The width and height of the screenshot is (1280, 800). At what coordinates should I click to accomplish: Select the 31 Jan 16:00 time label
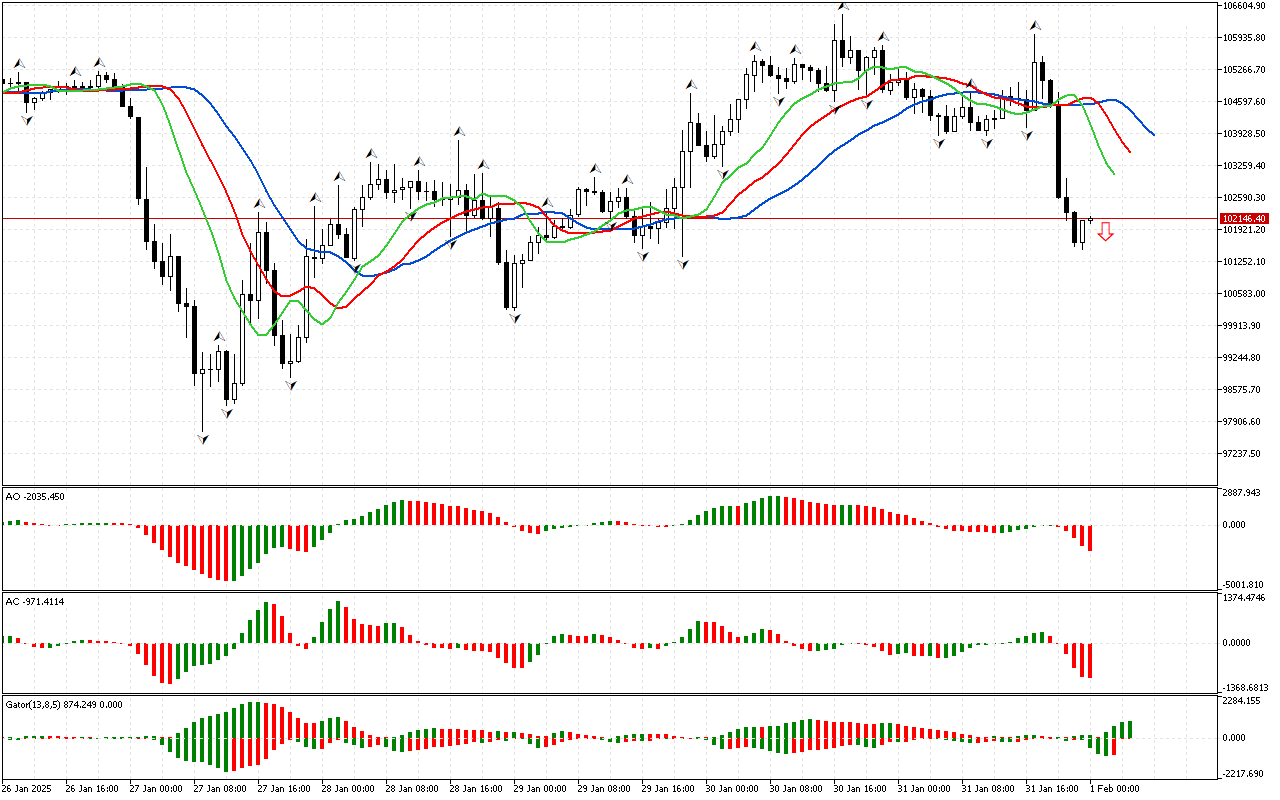(1050, 789)
